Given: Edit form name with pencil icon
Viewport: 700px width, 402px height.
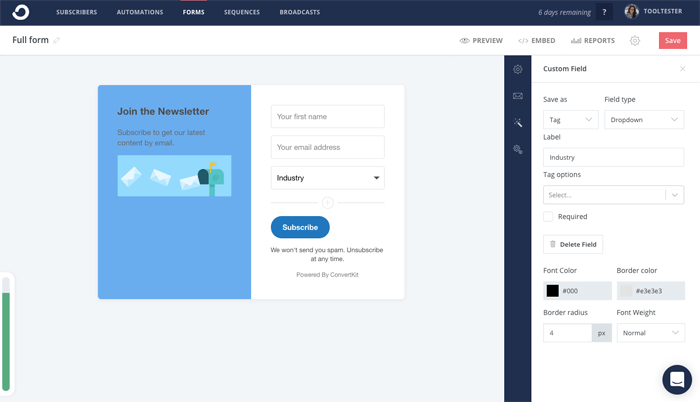Looking at the screenshot, I should coord(56,40).
